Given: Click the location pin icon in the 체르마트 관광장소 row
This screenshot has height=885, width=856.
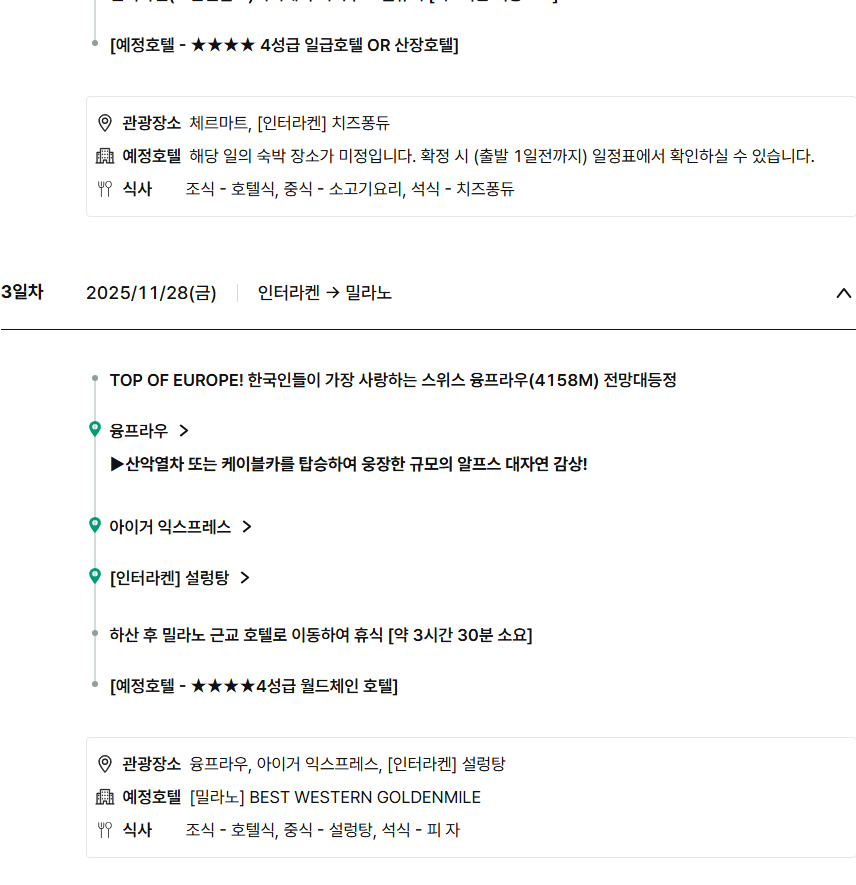Looking at the screenshot, I should point(105,123).
